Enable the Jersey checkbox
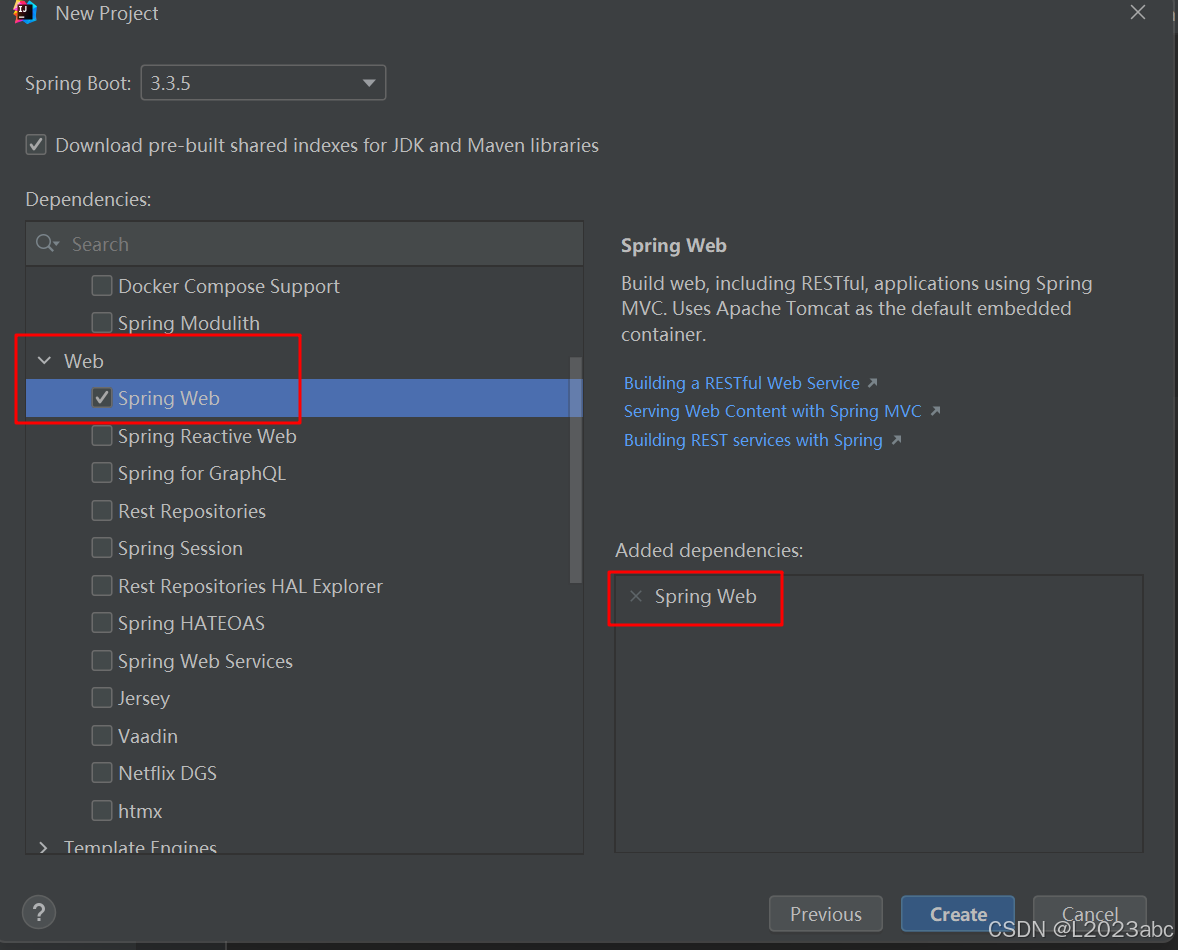1178x950 pixels. pos(101,698)
